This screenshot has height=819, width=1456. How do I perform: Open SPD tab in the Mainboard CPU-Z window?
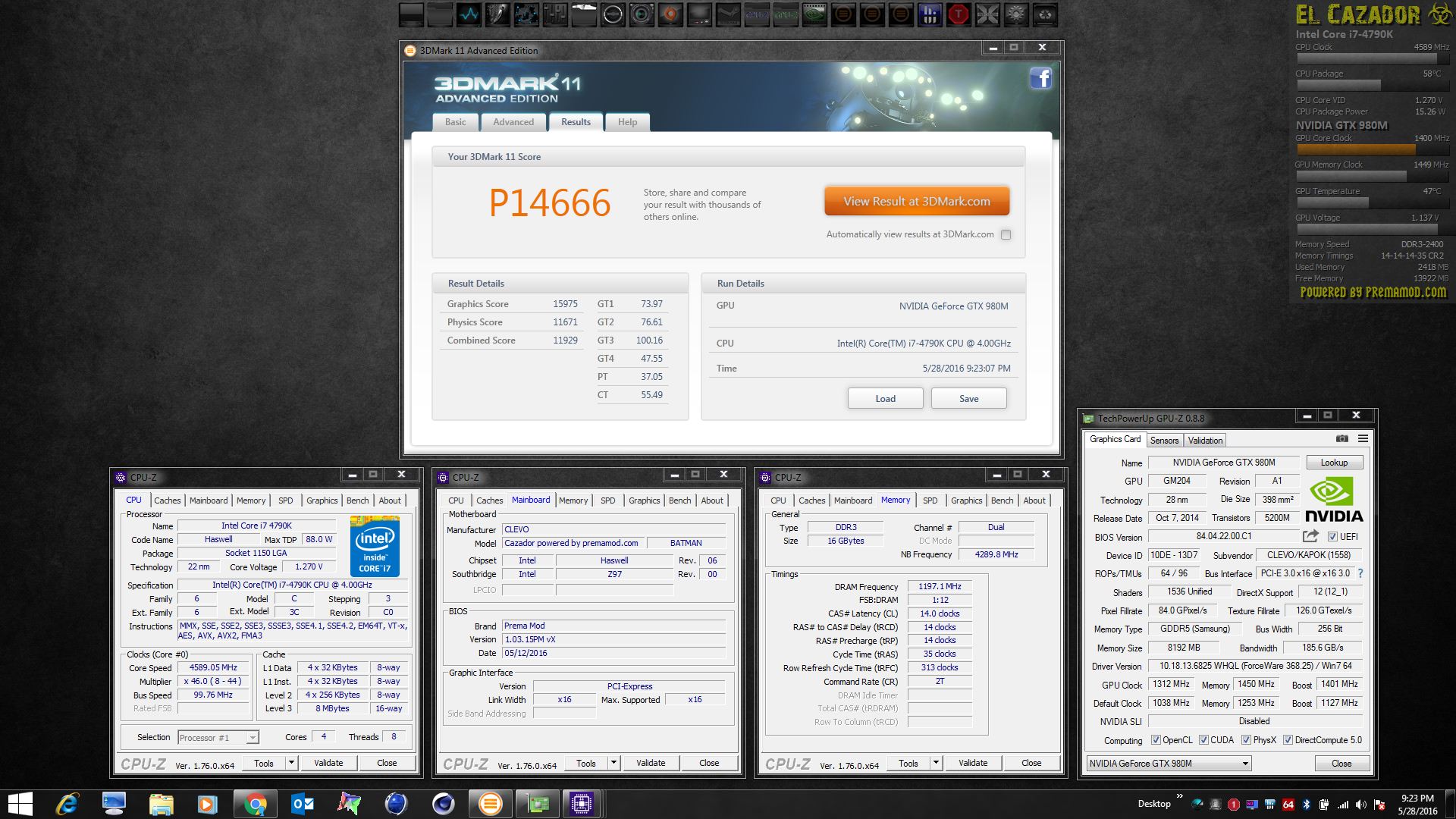tap(608, 500)
